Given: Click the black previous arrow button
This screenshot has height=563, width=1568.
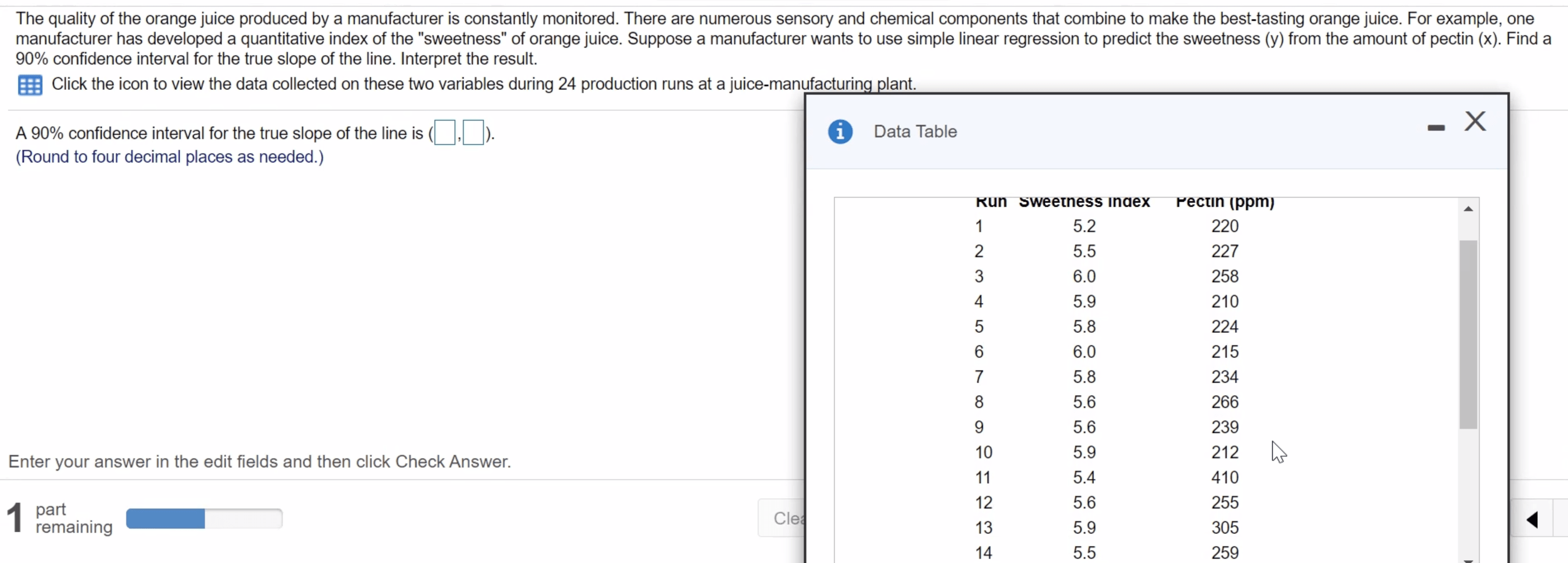Looking at the screenshot, I should (1532, 519).
